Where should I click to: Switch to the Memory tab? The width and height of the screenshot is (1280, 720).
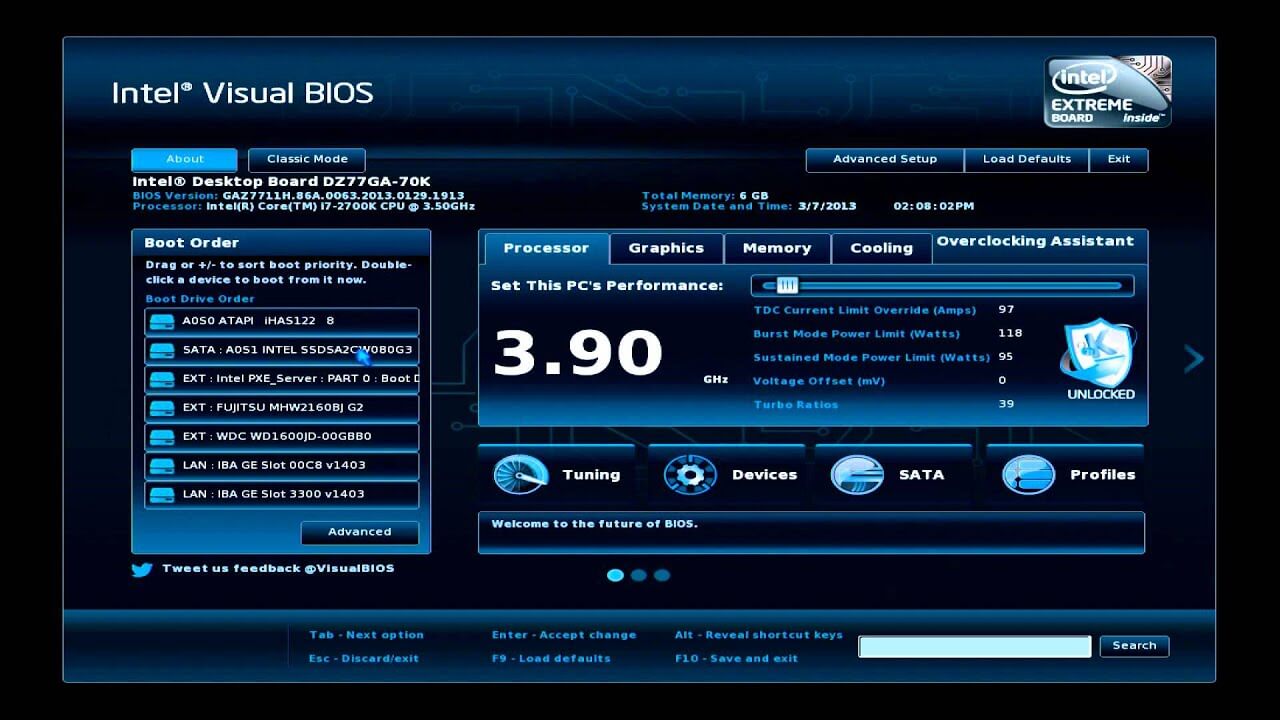(x=777, y=248)
